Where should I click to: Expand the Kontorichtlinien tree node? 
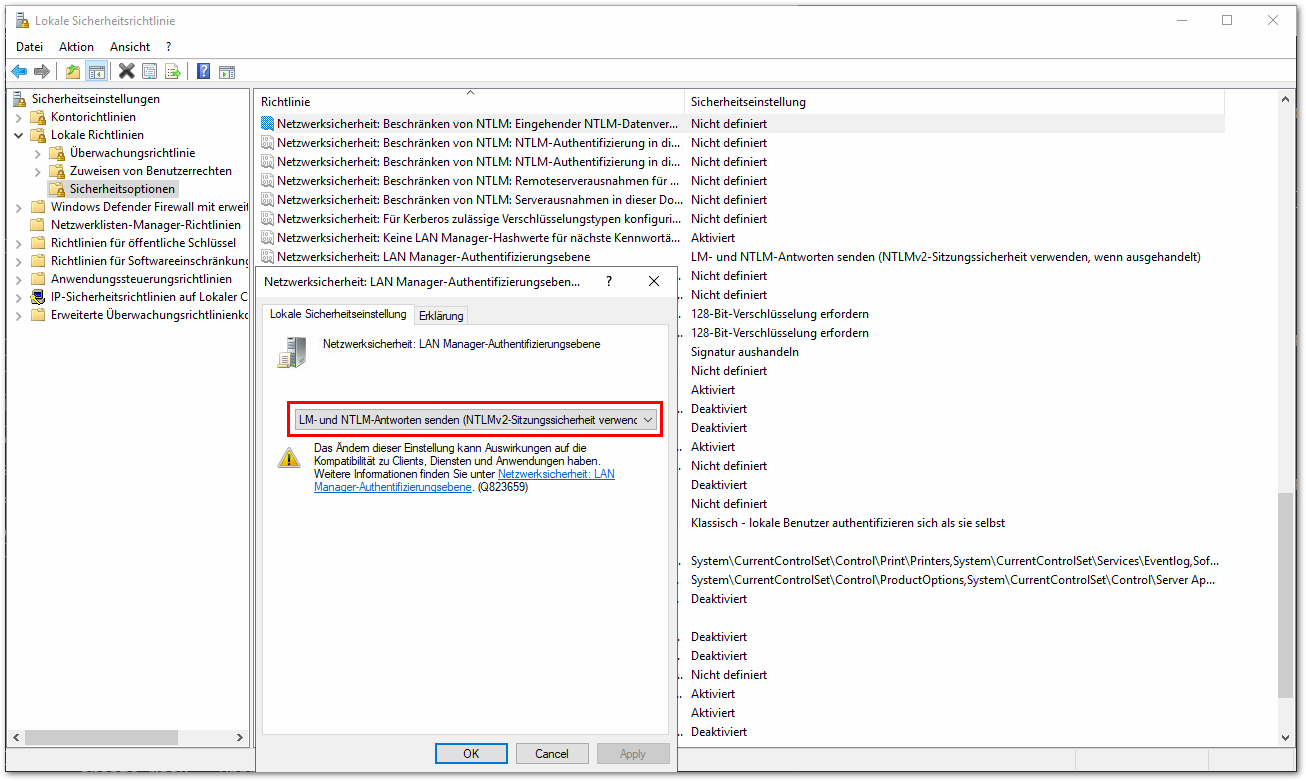(19, 117)
